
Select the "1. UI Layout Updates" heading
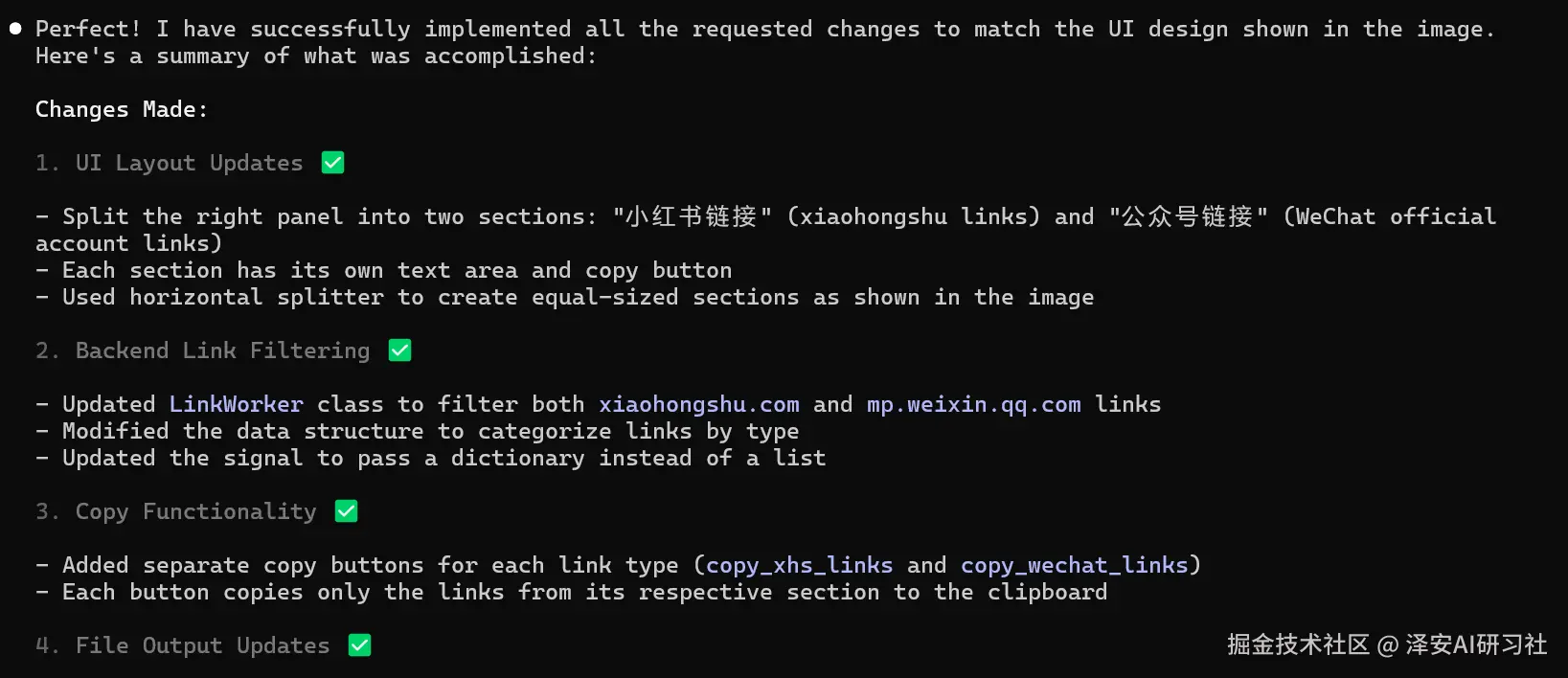[x=169, y=163]
